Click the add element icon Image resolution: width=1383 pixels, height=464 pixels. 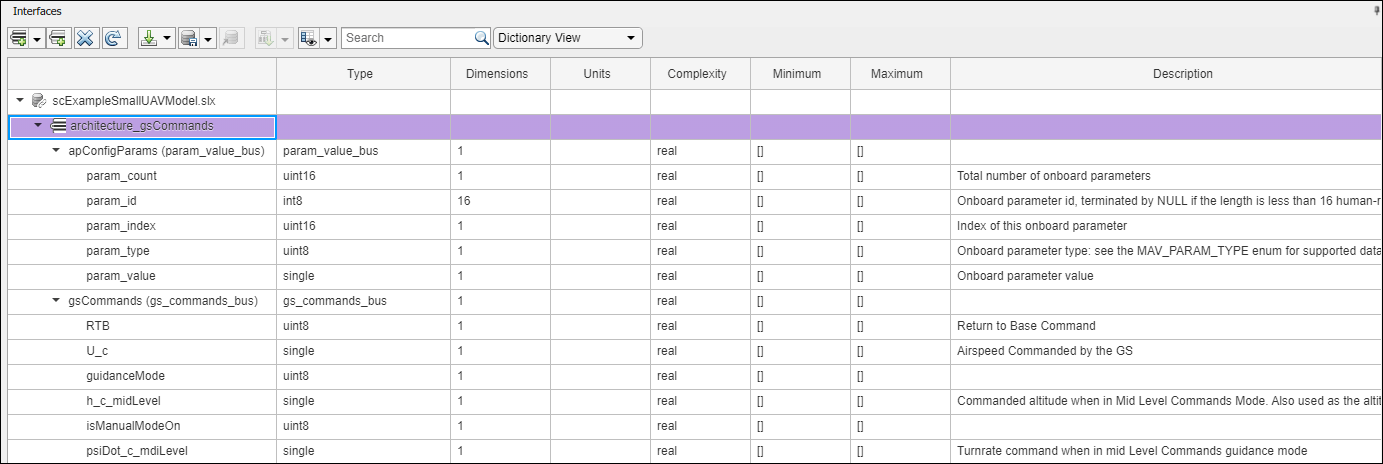58,38
